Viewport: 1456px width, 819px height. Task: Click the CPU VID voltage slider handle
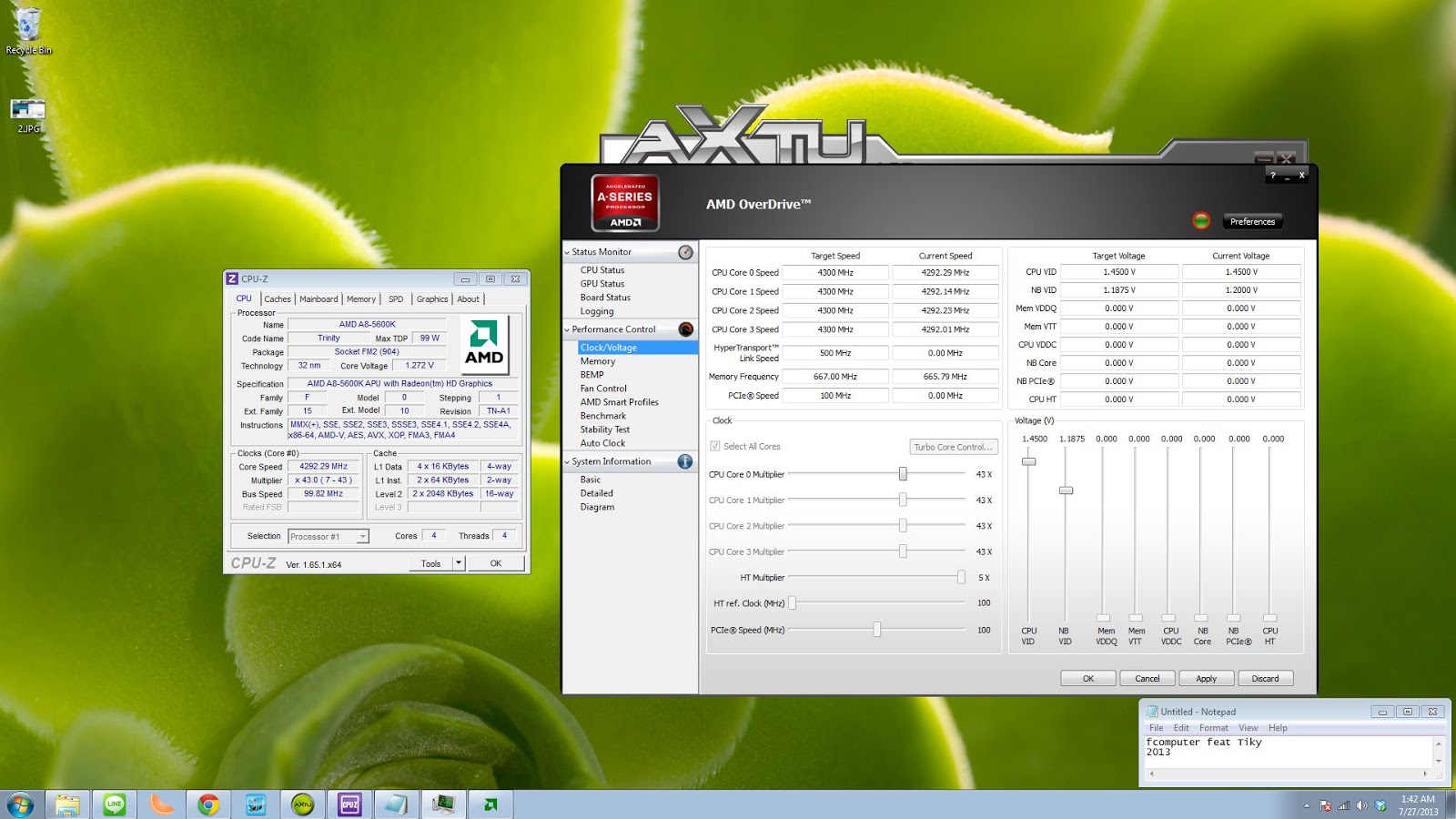pyautogui.click(x=1028, y=461)
